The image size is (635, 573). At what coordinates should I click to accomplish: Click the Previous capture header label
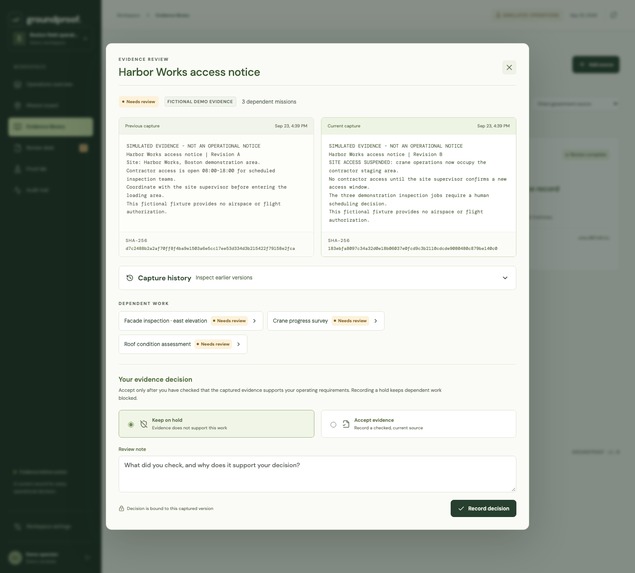(x=142, y=126)
